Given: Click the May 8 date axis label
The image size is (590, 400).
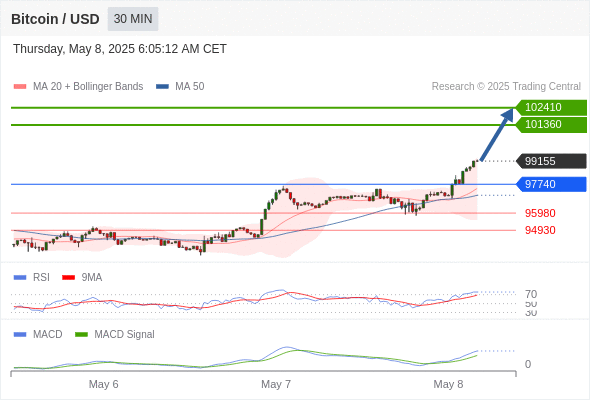Looking at the screenshot, I should pos(448,384).
